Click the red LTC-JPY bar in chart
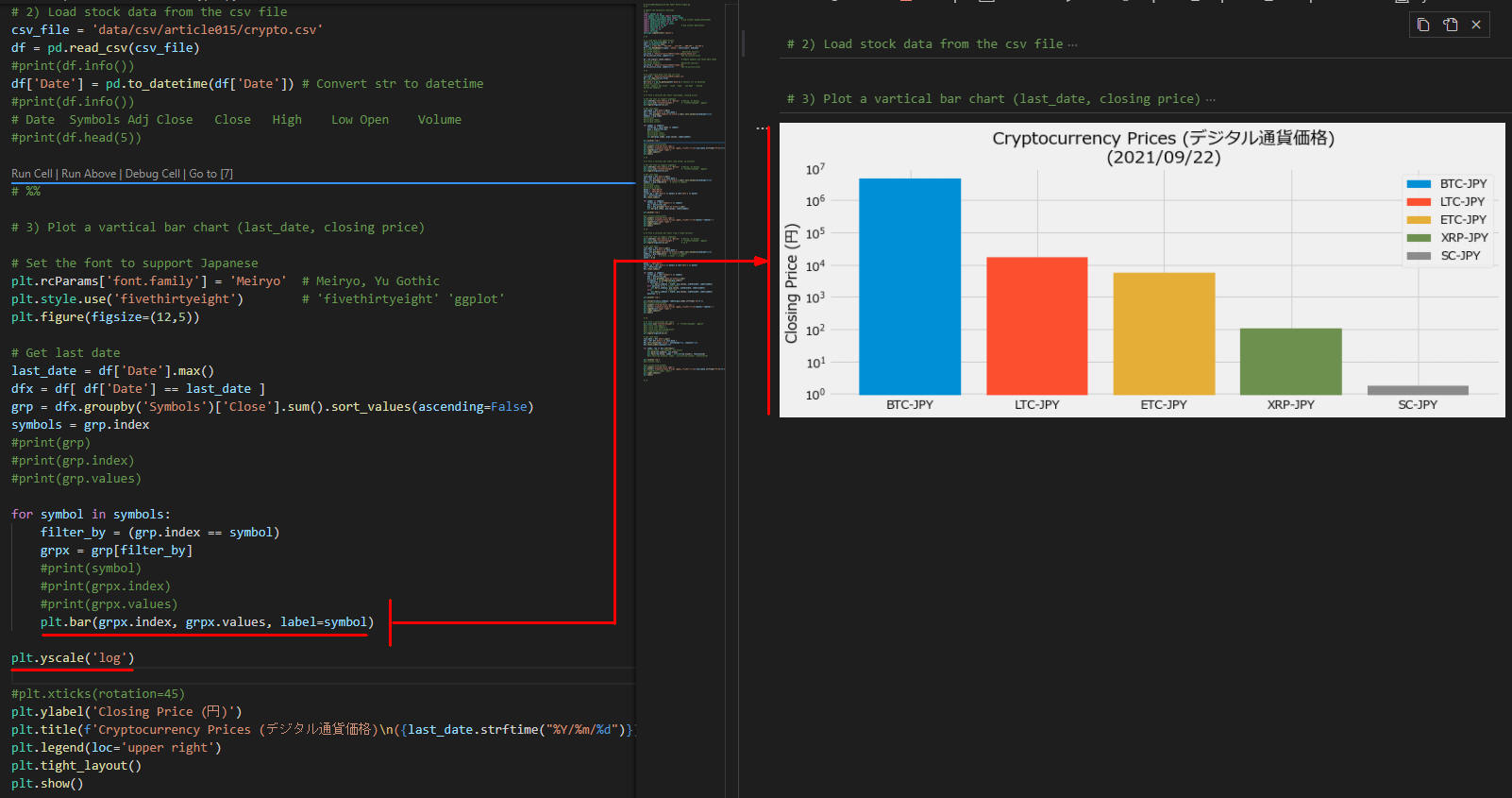Screen dimensions: 1512x798 coord(1037,326)
